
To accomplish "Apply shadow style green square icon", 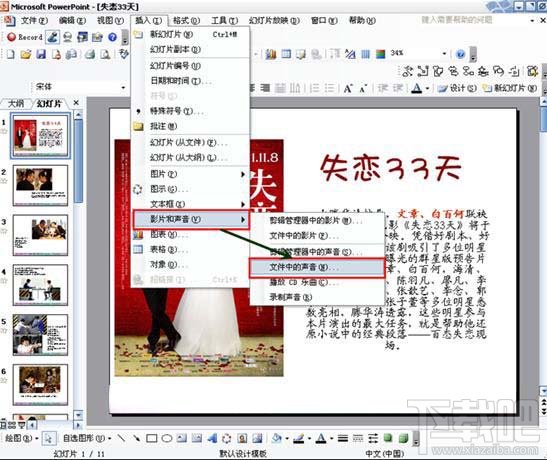I will (388, 438).
